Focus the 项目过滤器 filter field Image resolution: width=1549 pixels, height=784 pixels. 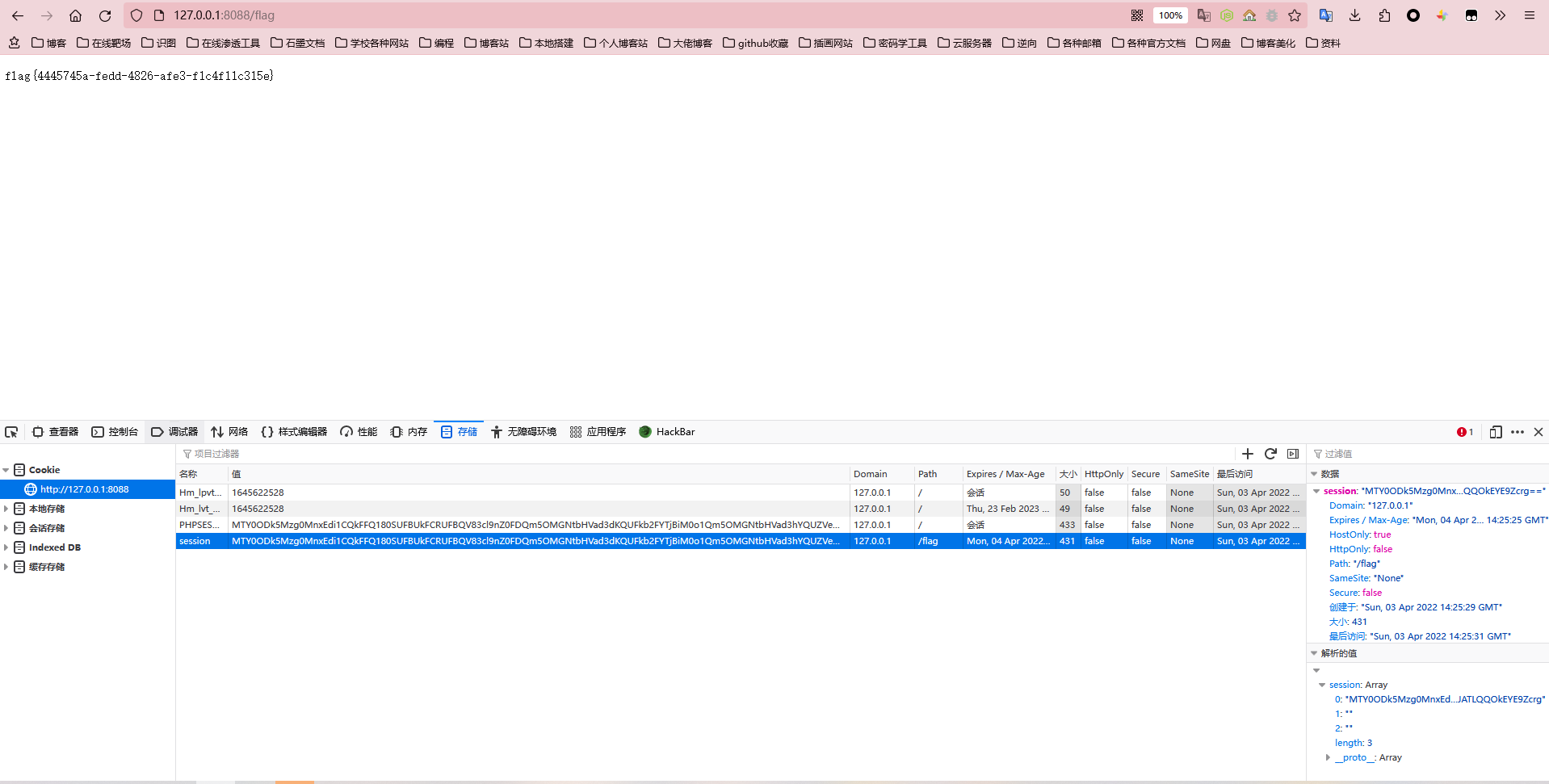coord(703,454)
